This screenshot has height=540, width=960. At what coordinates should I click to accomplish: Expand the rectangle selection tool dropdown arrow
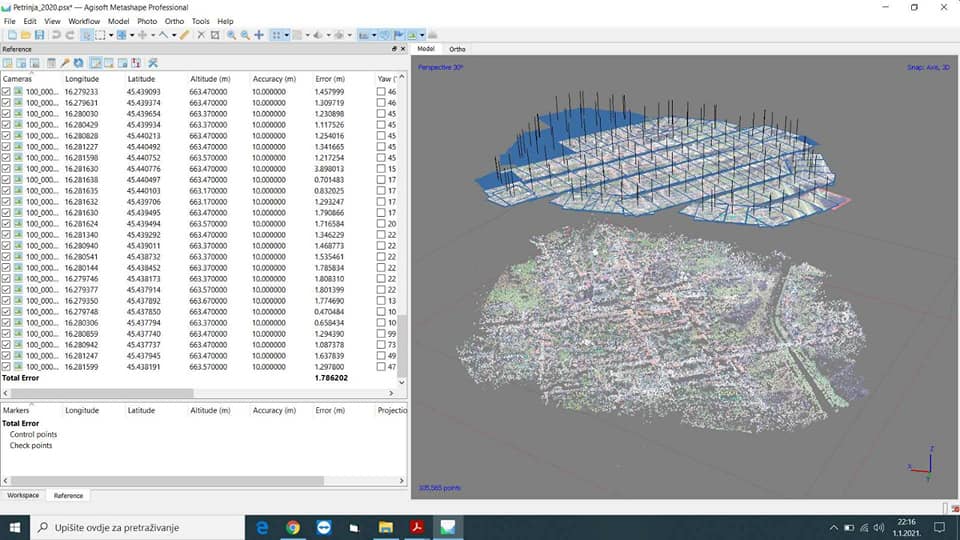tap(110, 35)
